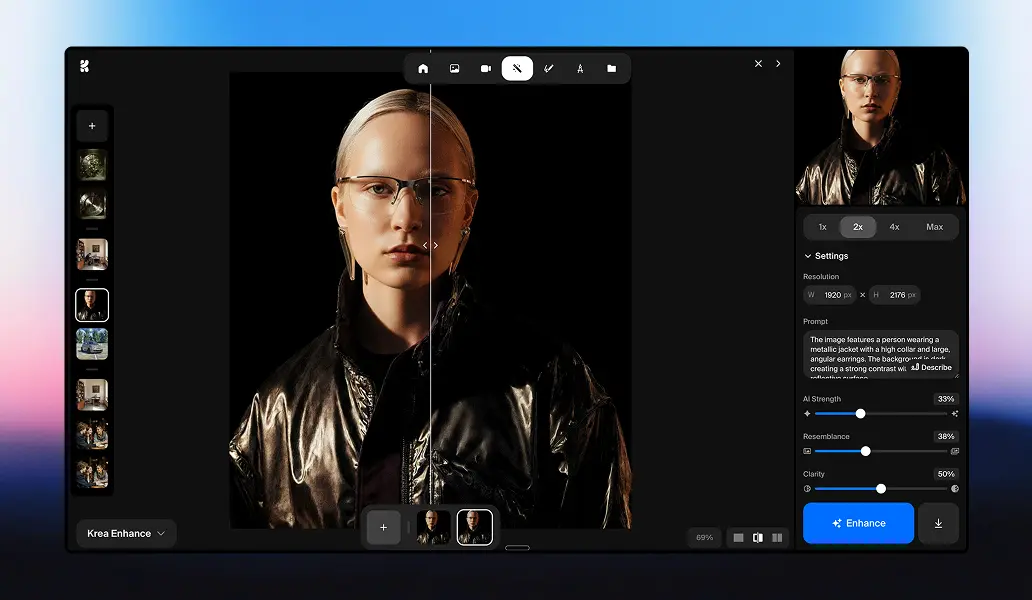Enable side-by-side view mode

click(777, 537)
